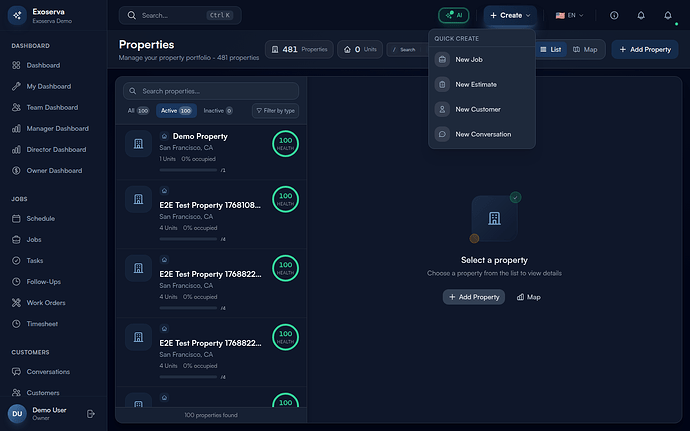This screenshot has width=690, height=431.
Task: Open the EN language dropdown
Action: coord(569,15)
